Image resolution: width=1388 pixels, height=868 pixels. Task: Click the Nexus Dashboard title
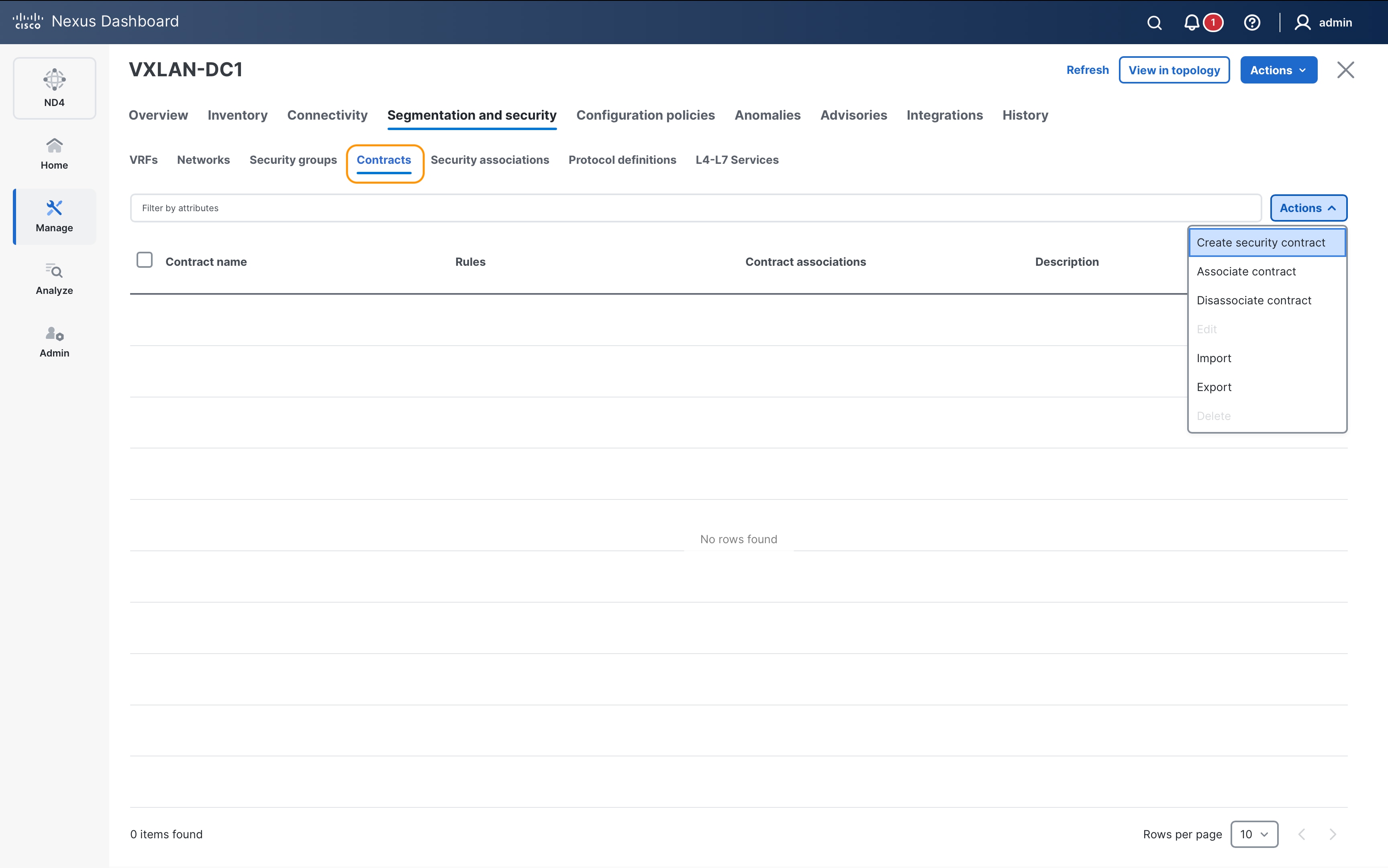tap(115, 21)
